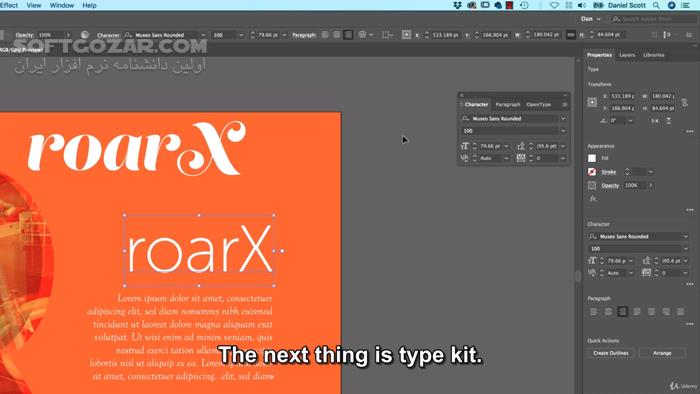Click the white Fill swatch
This screenshot has width=700, height=394.
click(592, 158)
